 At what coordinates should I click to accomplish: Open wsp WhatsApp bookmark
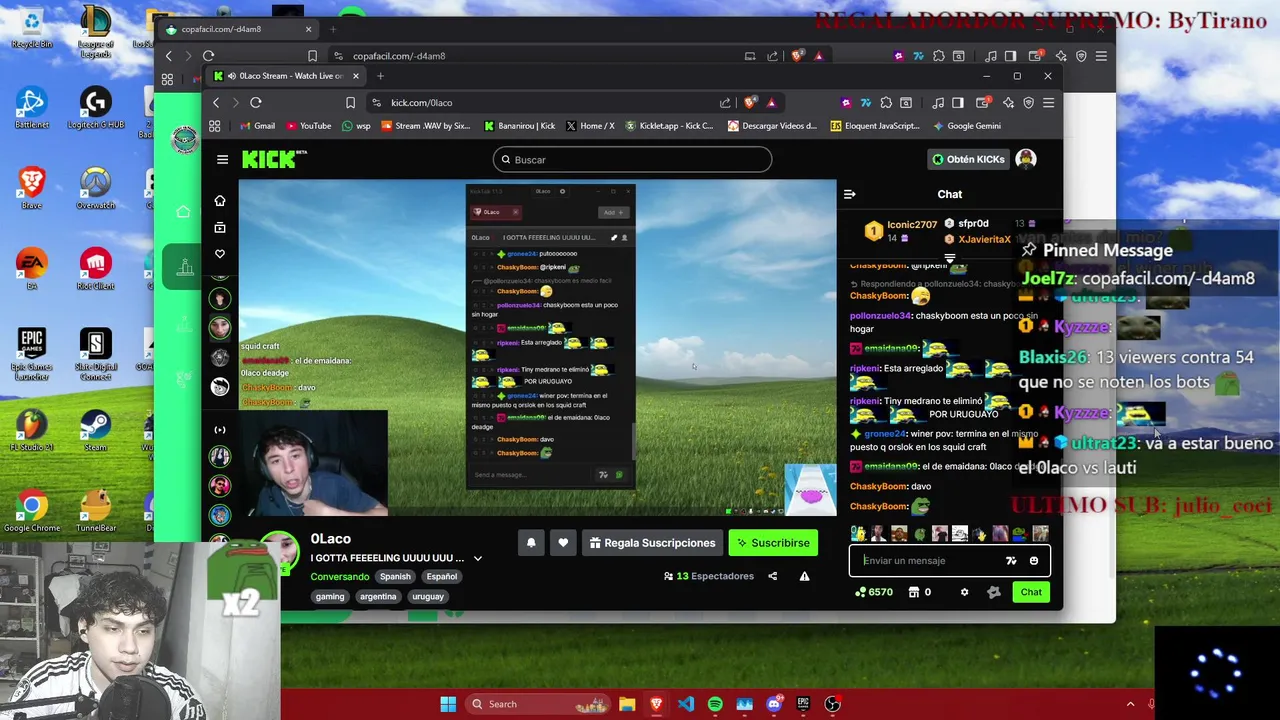356,126
